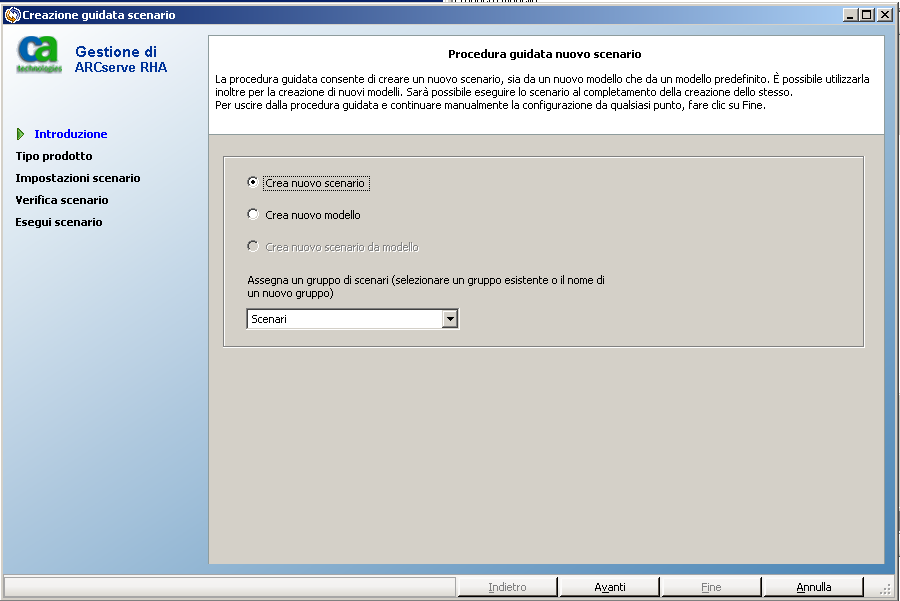Image resolution: width=900 pixels, height=601 pixels.
Task: Open the Tipo prodotto step
Action: (54, 156)
